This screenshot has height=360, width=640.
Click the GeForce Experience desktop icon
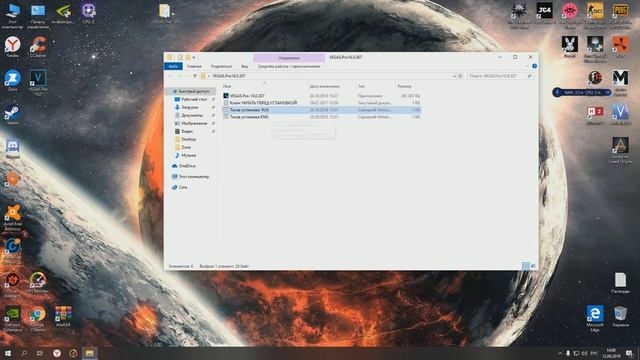[x=13, y=318]
